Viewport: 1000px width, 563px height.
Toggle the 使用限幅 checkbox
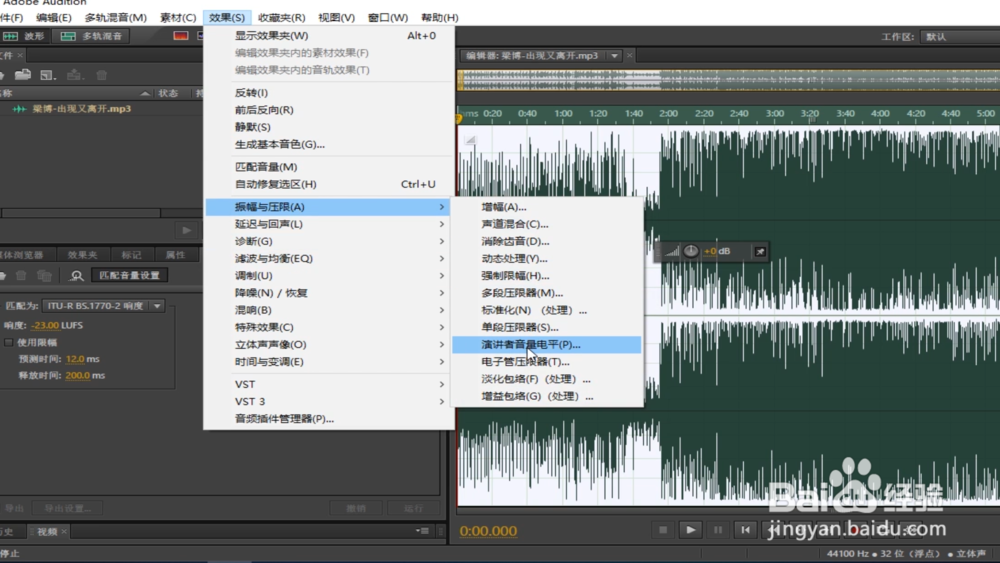coord(8,342)
